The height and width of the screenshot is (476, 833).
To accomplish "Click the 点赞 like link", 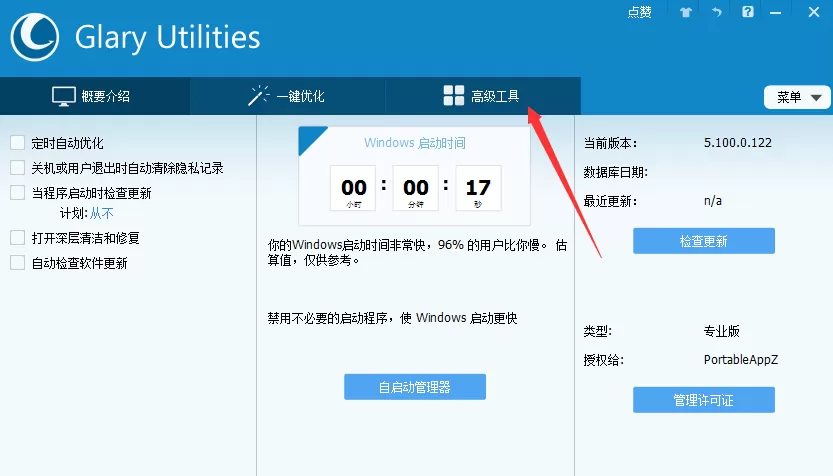I will (639, 12).
